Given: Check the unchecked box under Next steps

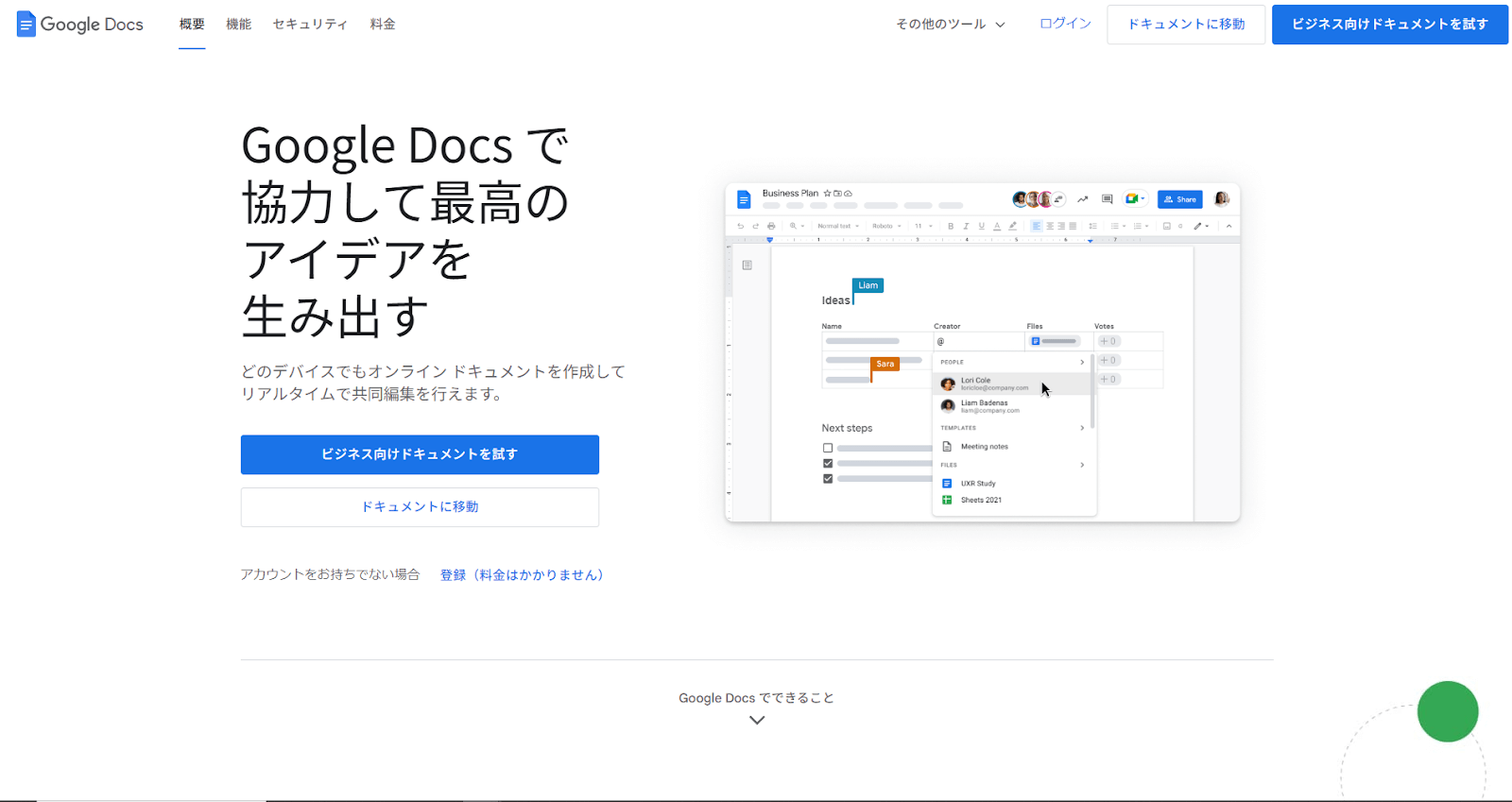Looking at the screenshot, I should tap(828, 448).
